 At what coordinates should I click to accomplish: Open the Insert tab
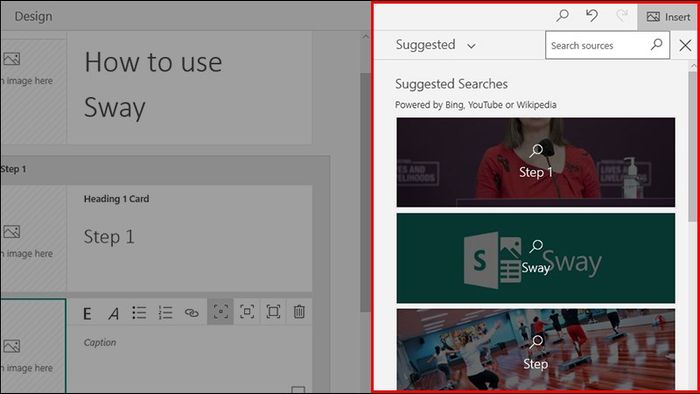click(x=668, y=17)
